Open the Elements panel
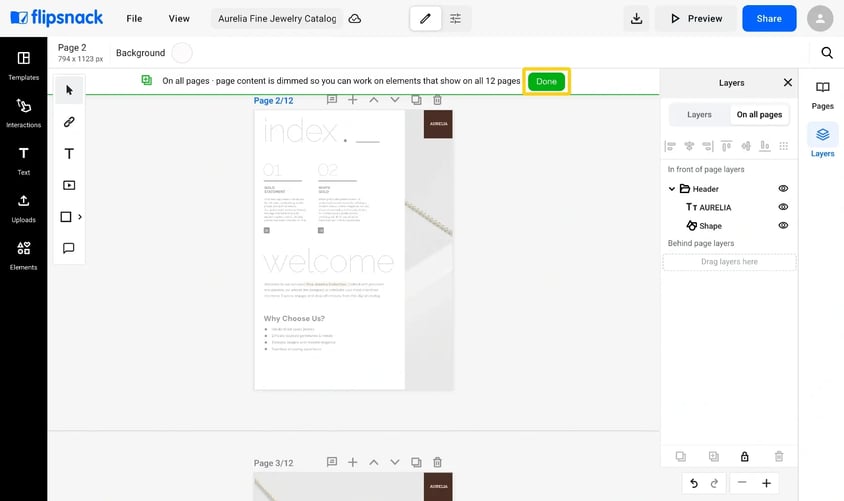The height and width of the screenshot is (501, 844). pos(24,255)
